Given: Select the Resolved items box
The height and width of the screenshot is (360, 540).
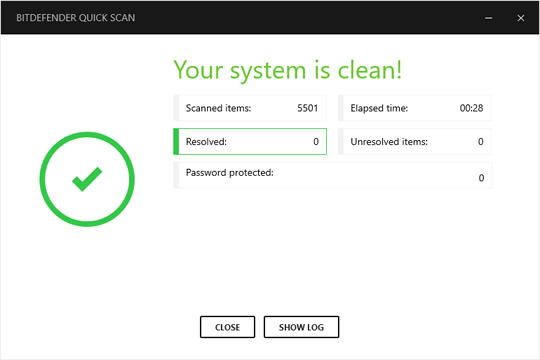Looking at the screenshot, I should click(x=250, y=142).
